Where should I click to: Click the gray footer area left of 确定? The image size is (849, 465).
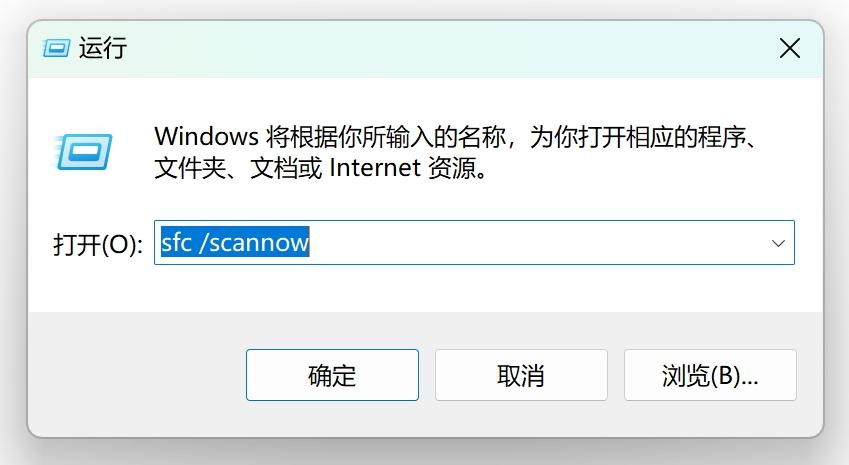click(x=135, y=375)
